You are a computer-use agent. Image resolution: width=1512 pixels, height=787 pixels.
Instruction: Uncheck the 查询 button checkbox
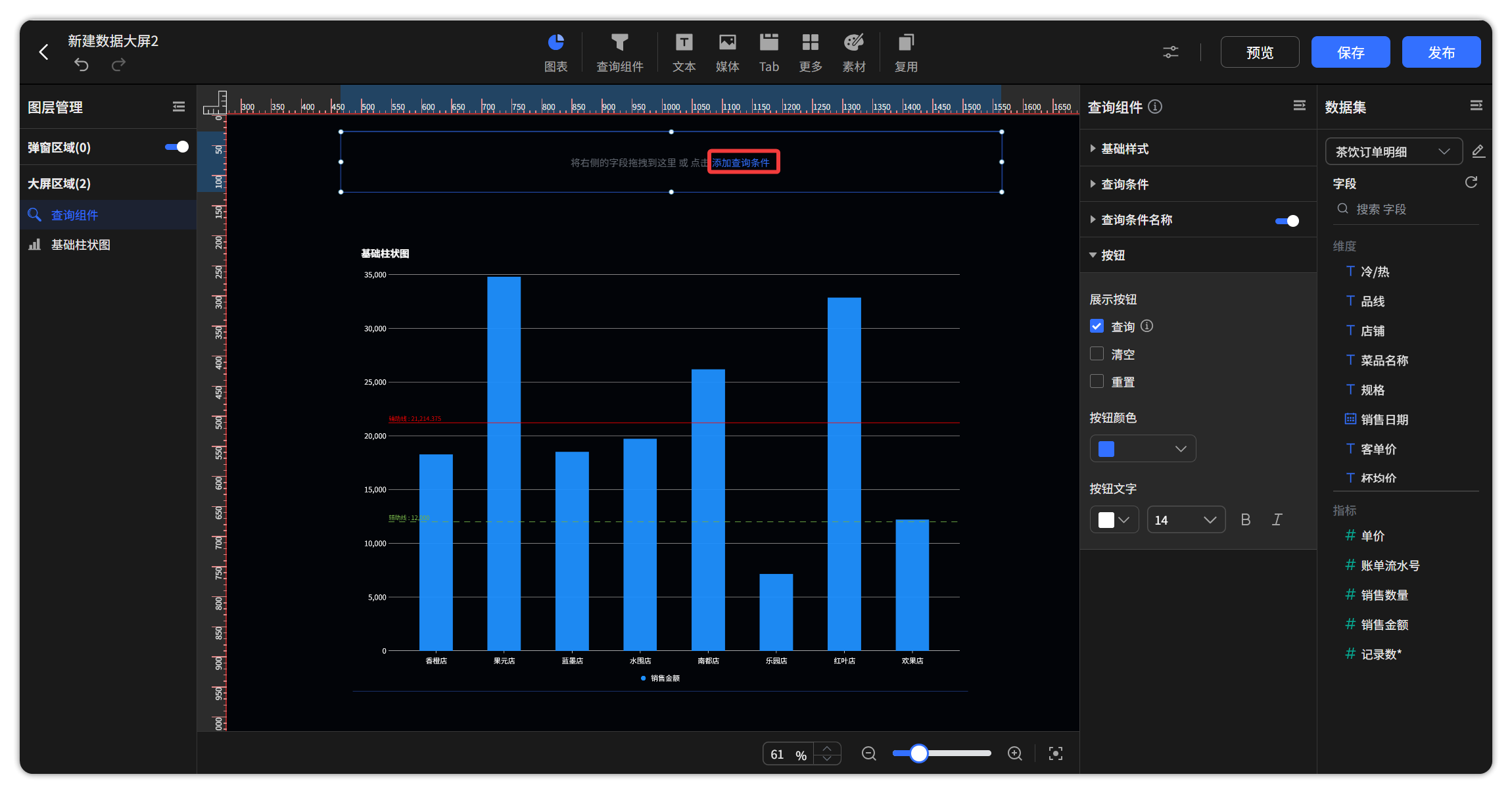coord(1097,326)
